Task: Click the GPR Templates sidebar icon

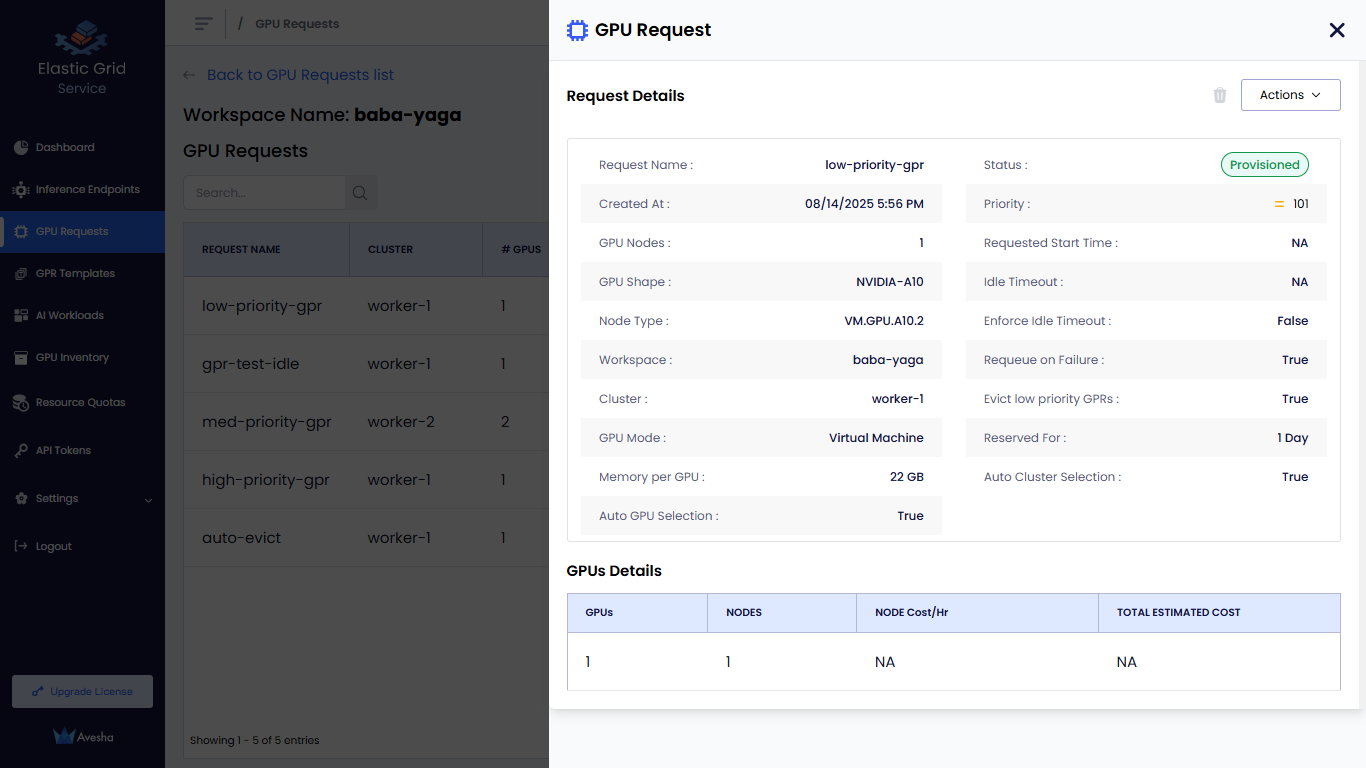Action: (21, 273)
